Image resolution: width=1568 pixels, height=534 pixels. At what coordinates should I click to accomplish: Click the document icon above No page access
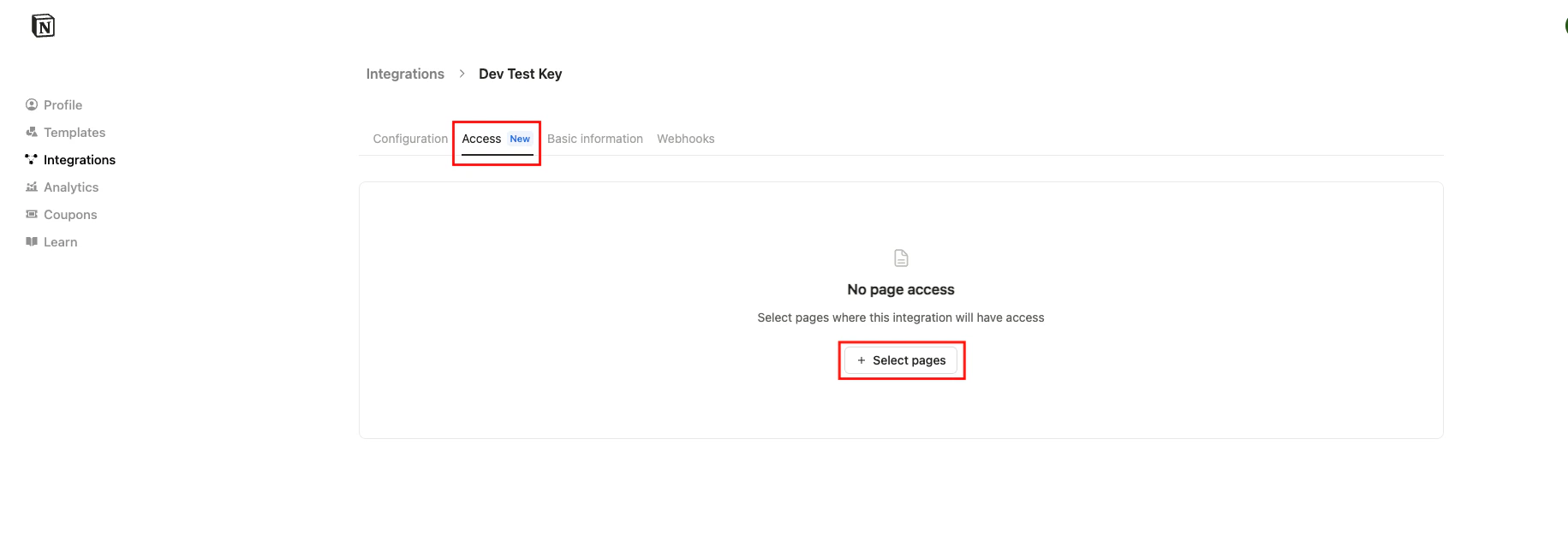coord(900,257)
